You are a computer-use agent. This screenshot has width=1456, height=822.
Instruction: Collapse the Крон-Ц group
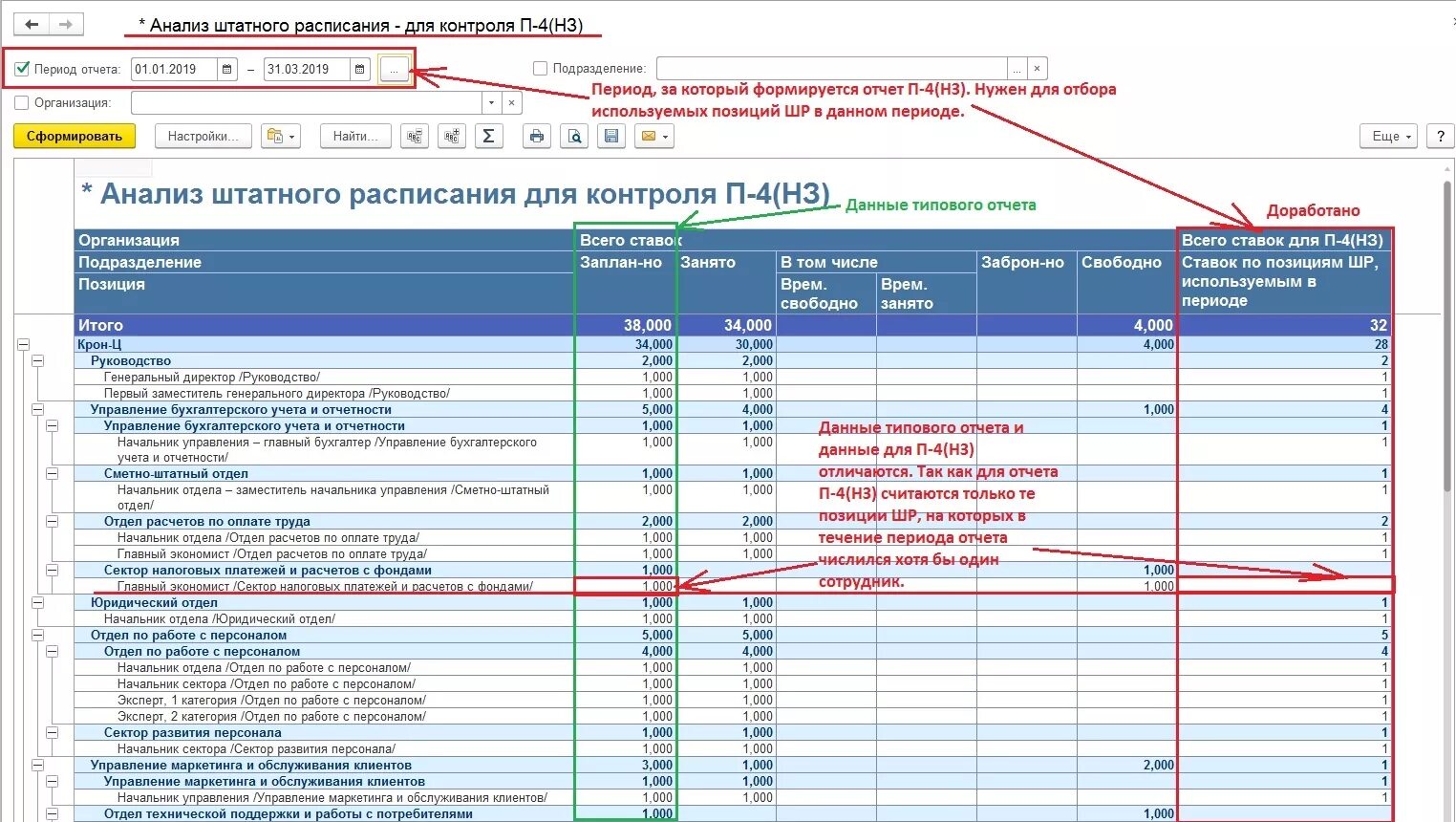click(23, 344)
